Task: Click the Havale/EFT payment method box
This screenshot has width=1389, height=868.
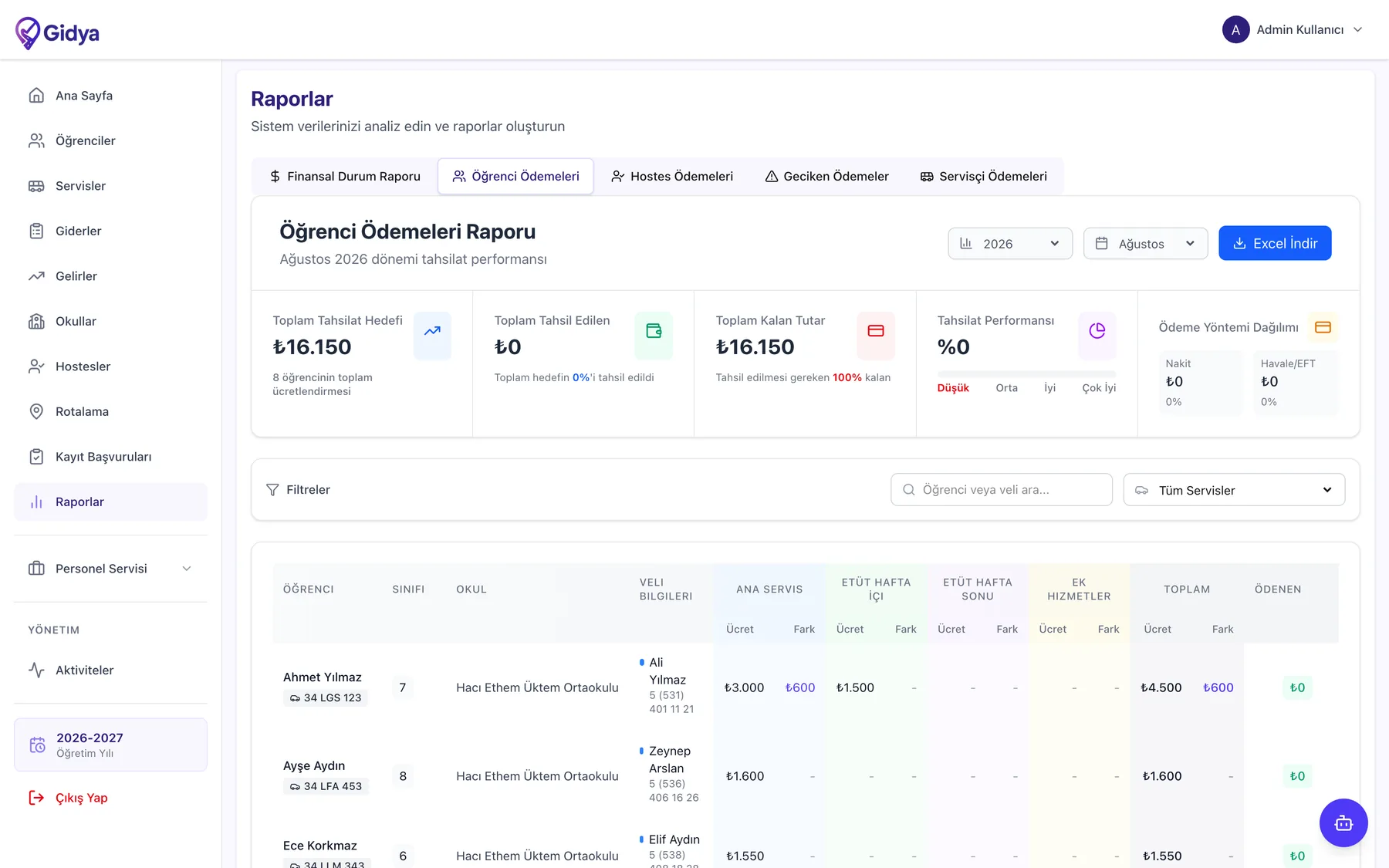Action: pos(1296,383)
